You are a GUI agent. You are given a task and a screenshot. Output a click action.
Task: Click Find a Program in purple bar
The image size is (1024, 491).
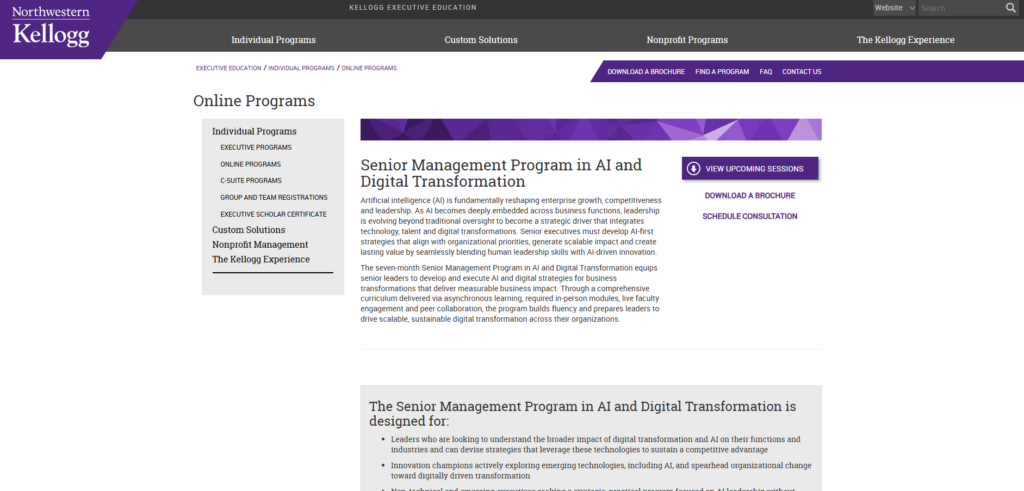[x=722, y=72]
